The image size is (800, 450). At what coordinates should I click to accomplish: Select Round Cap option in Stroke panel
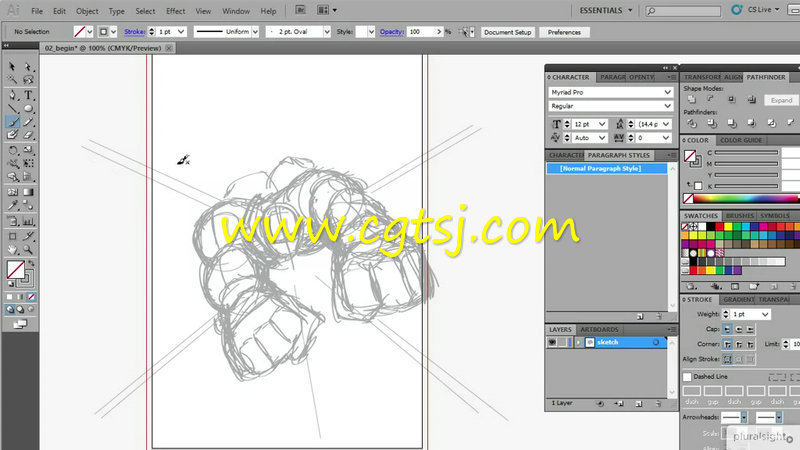[x=739, y=330]
